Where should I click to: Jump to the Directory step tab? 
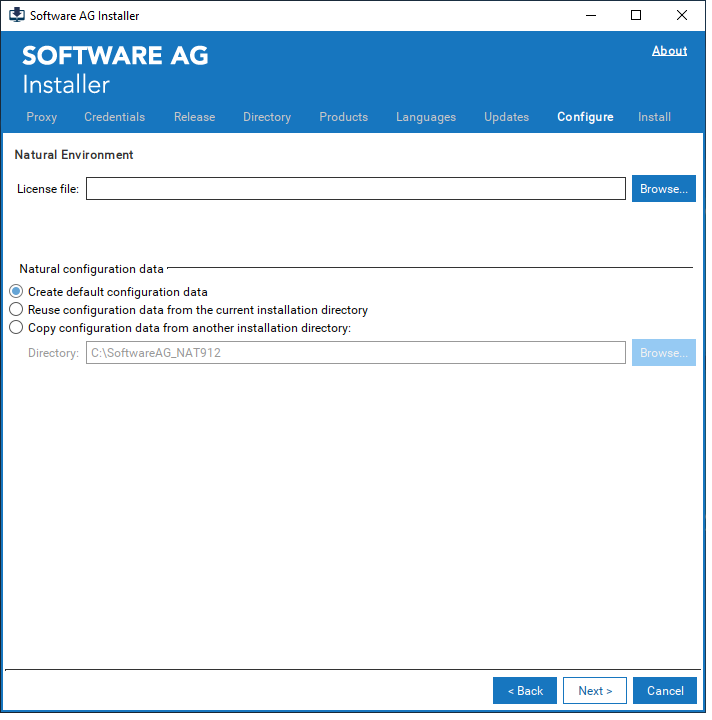click(267, 117)
